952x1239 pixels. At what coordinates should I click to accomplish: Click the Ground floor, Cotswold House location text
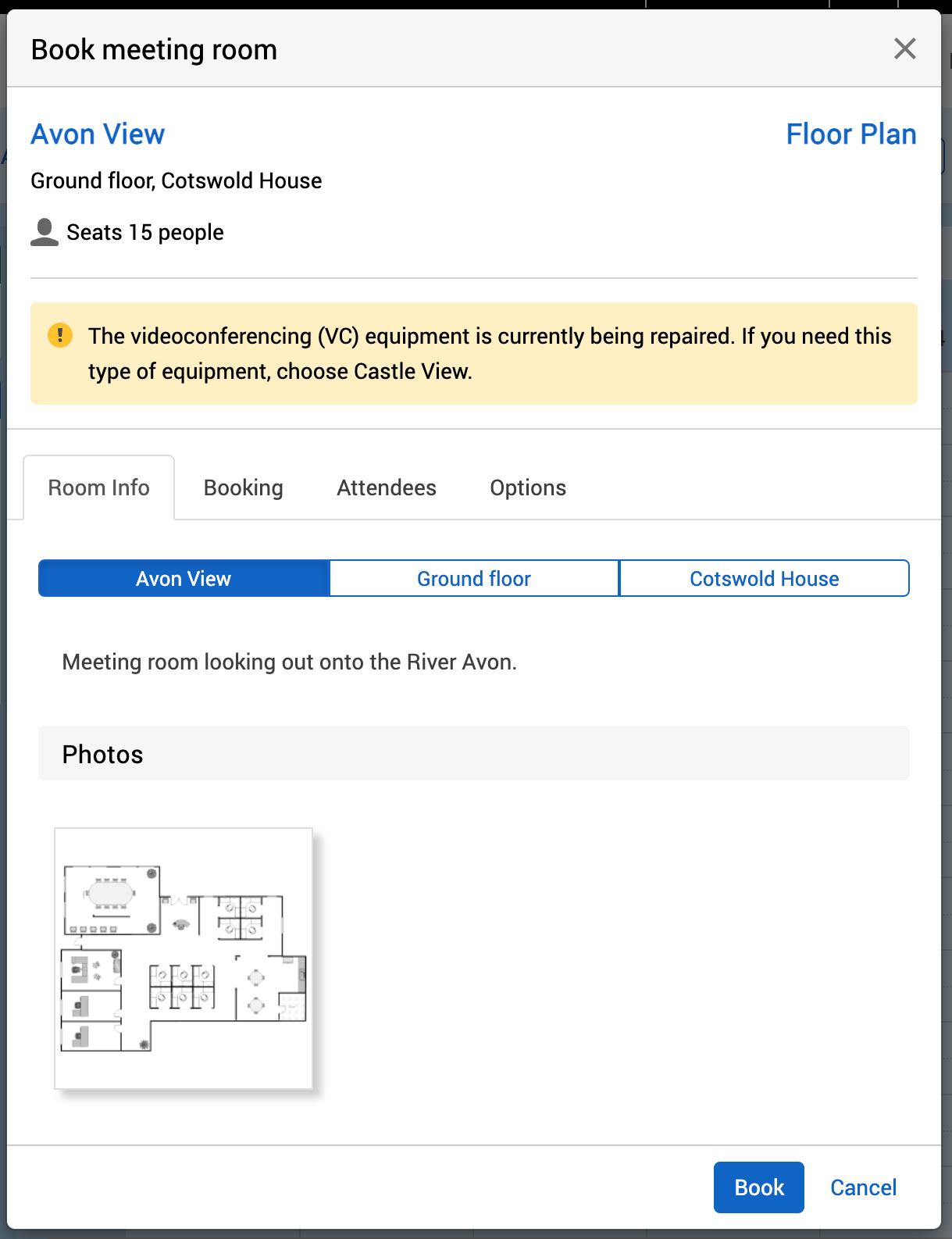point(176,181)
